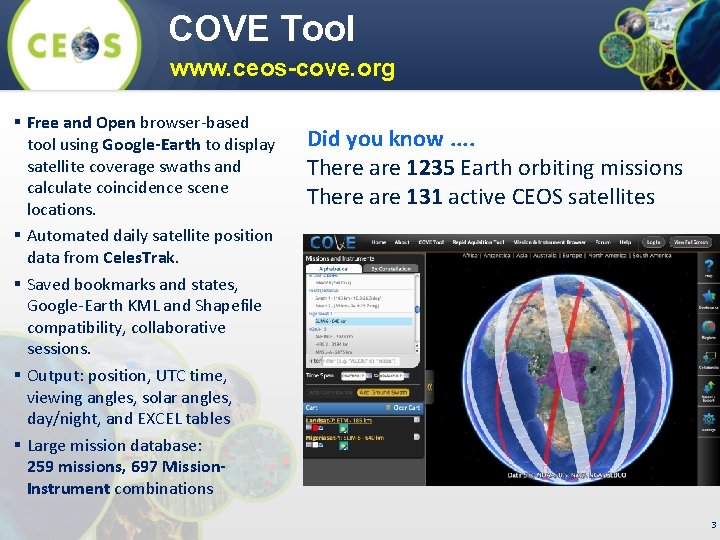
Task: Remove NigeriaSat-1 SLIM-6 from cart
Action: tap(416, 437)
